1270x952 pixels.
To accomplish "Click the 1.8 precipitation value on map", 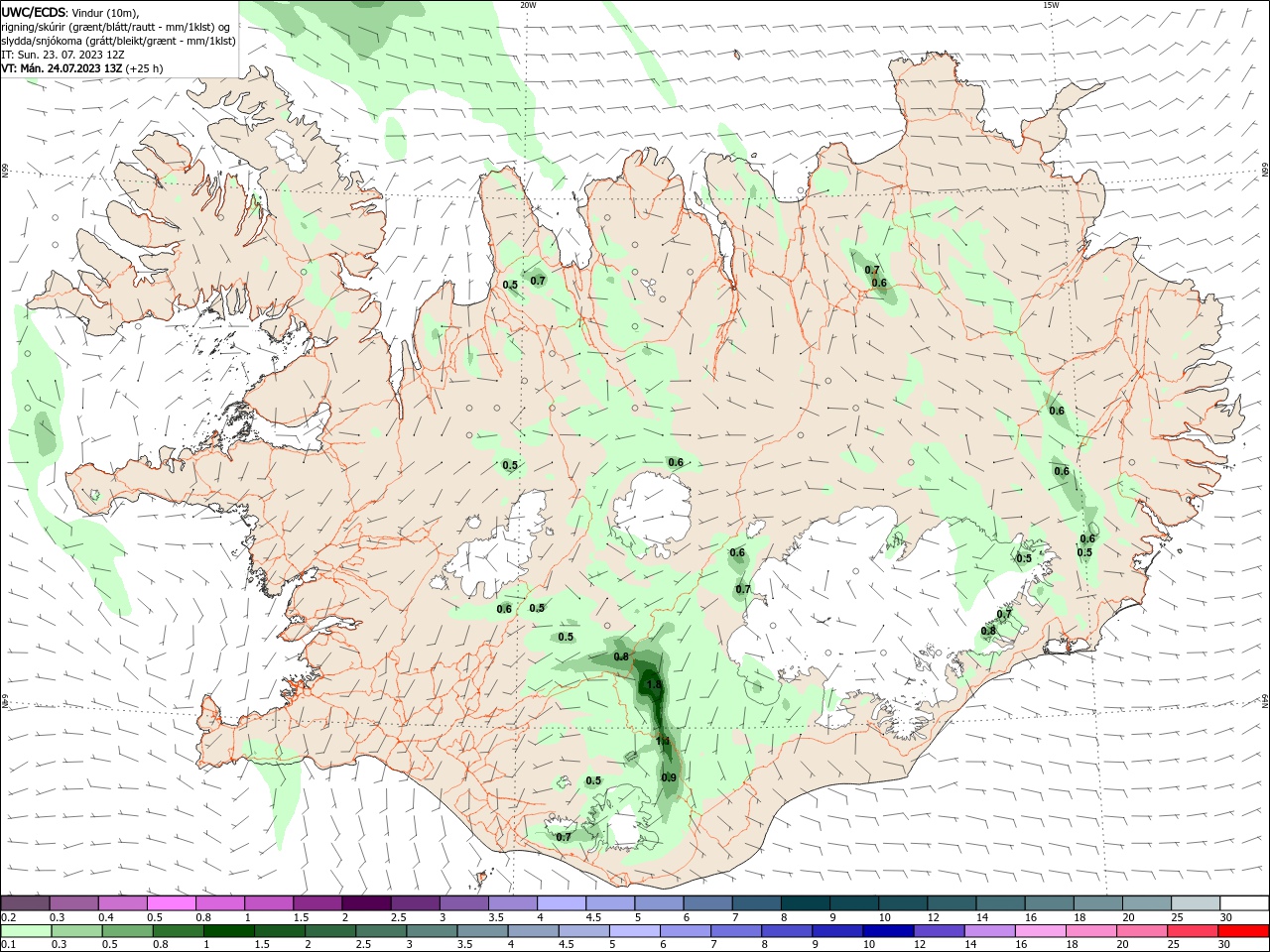I will pos(654,685).
